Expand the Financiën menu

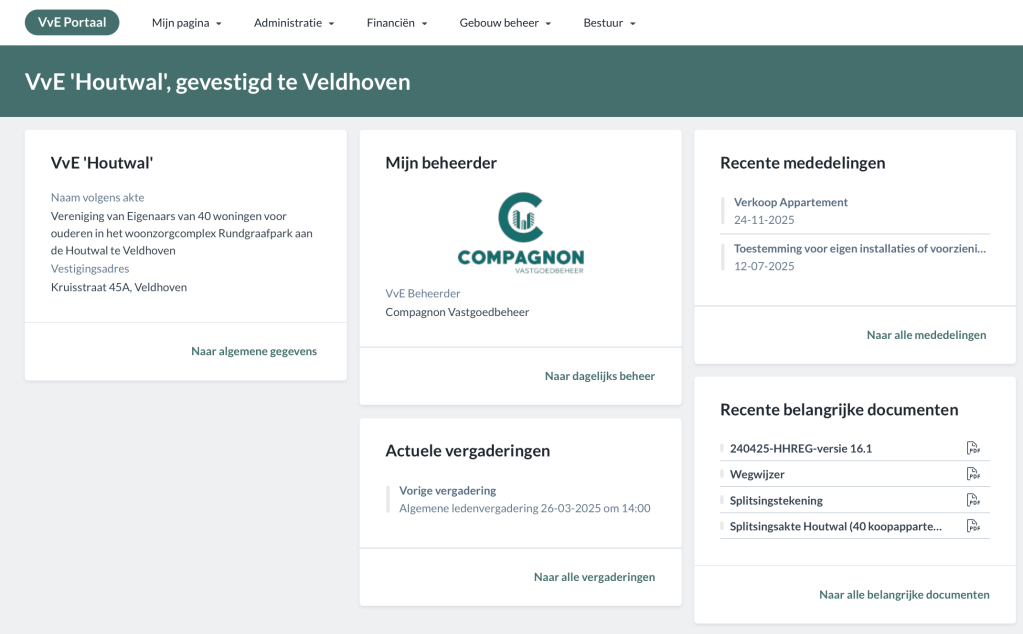pyautogui.click(x=397, y=23)
